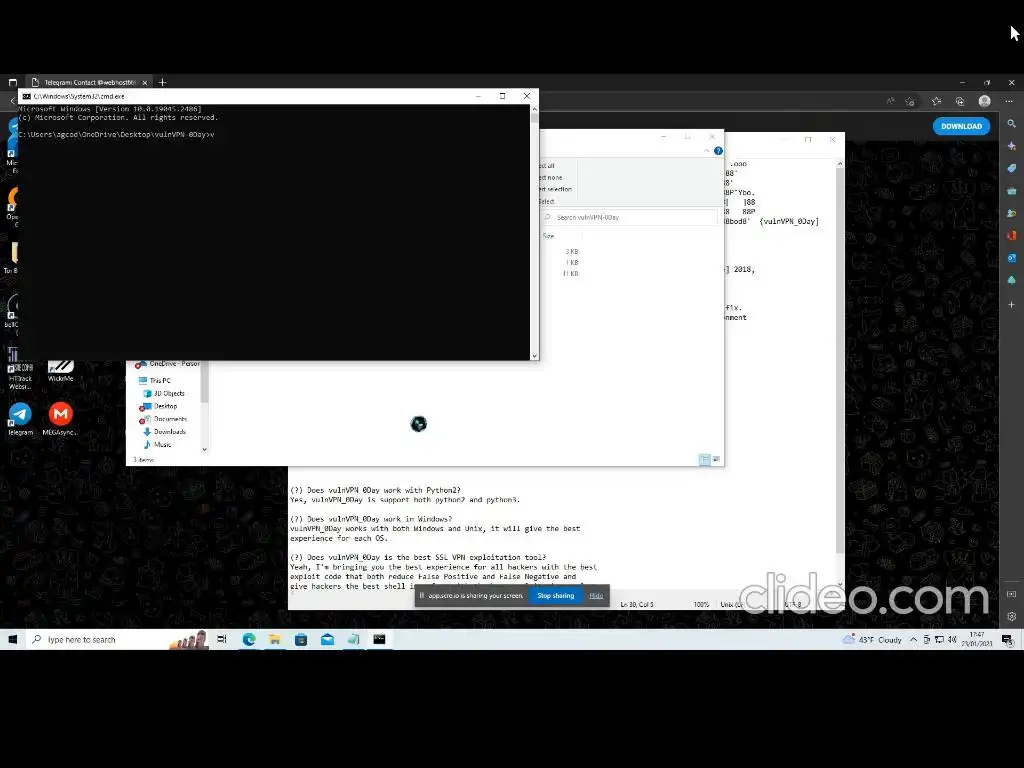Hide the screen sharing notification bar

point(596,596)
